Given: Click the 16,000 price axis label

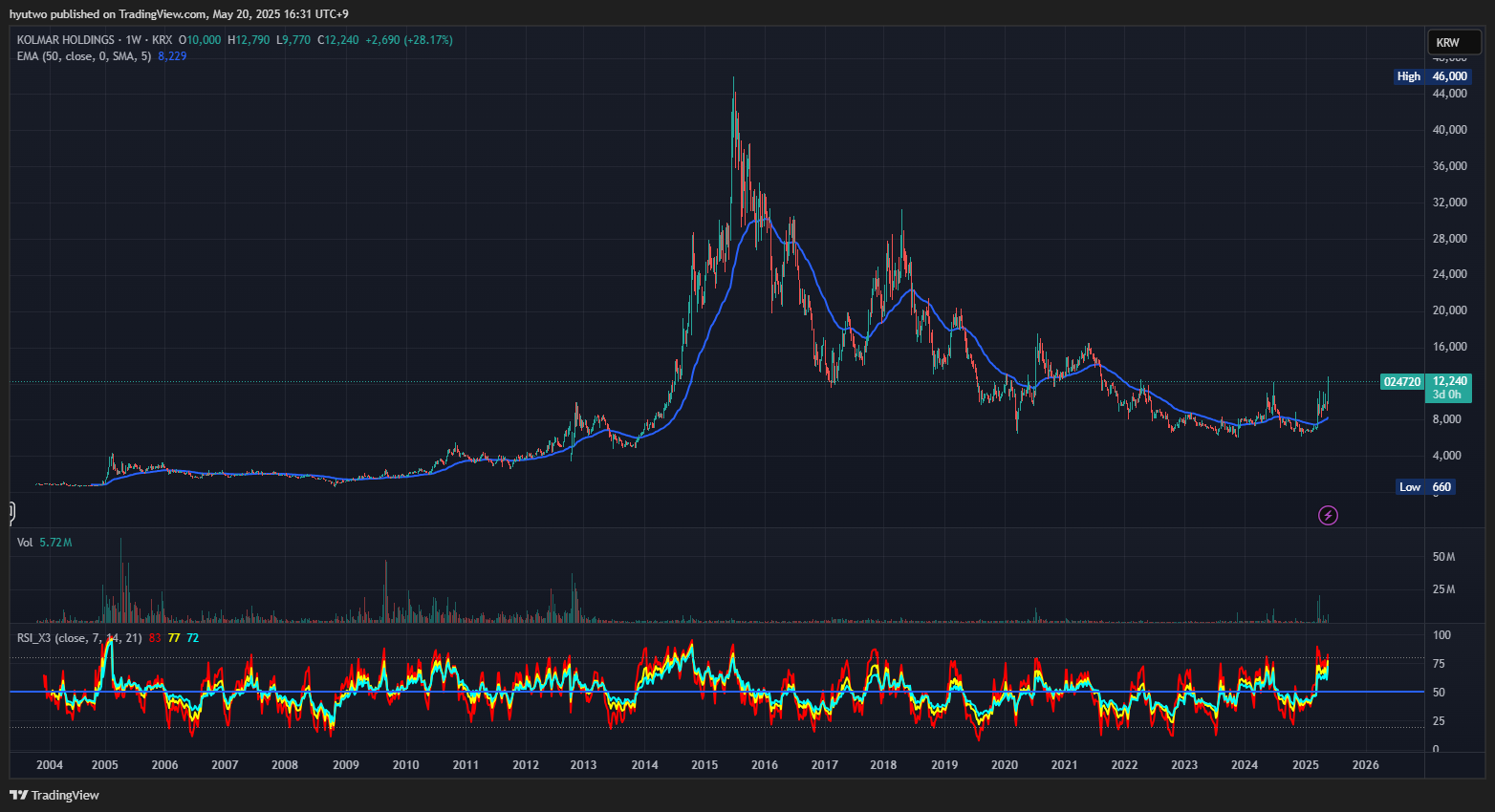Looking at the screenshot, I should [x=1450, y=347].
